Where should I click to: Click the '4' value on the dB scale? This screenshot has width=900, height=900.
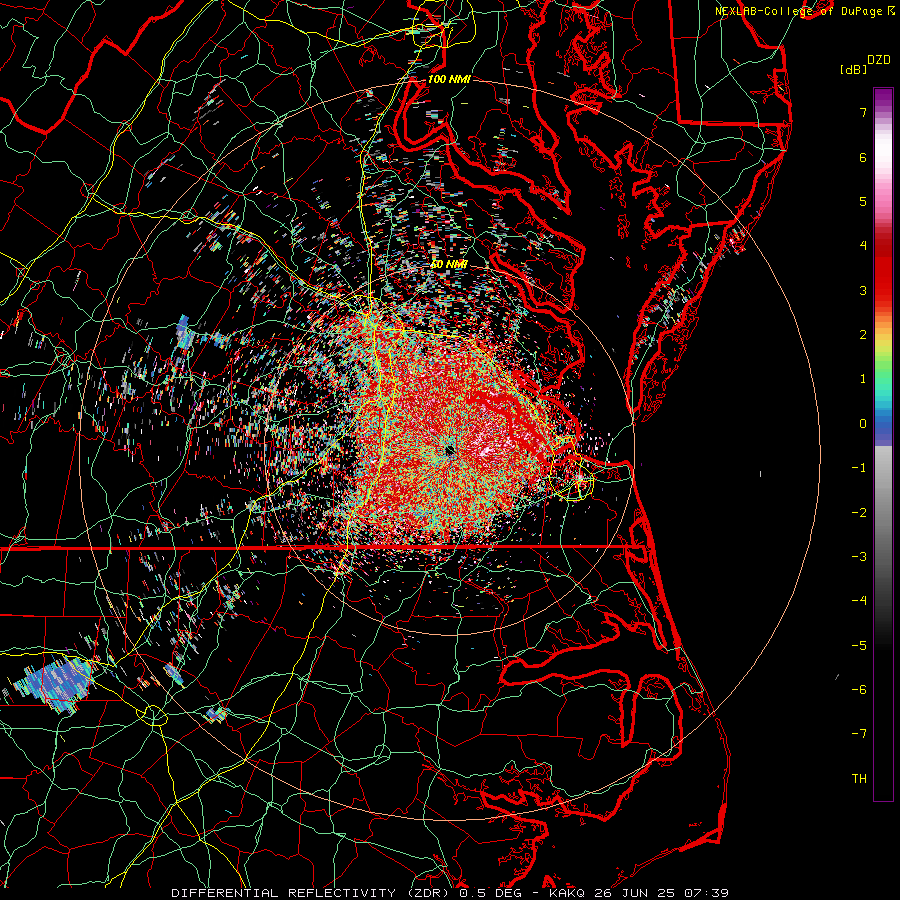[863, 246]
